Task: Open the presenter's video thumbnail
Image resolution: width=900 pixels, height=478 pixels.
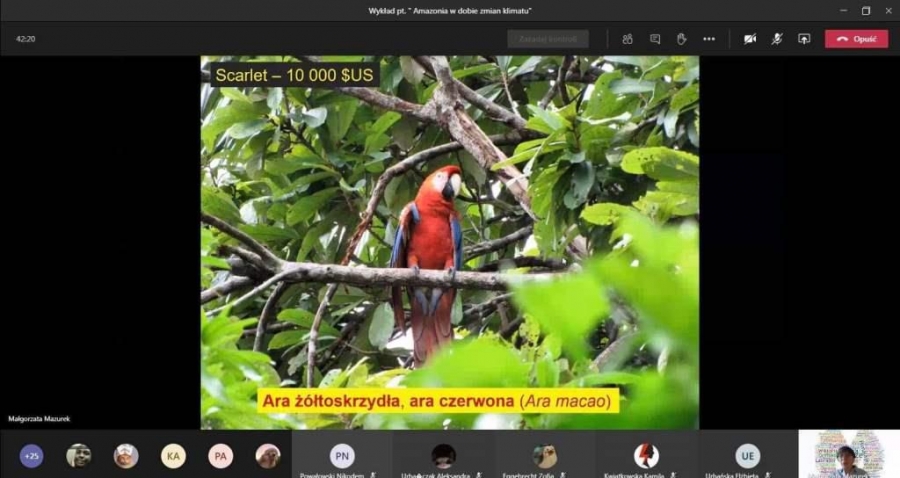Action: coord(848,454)
